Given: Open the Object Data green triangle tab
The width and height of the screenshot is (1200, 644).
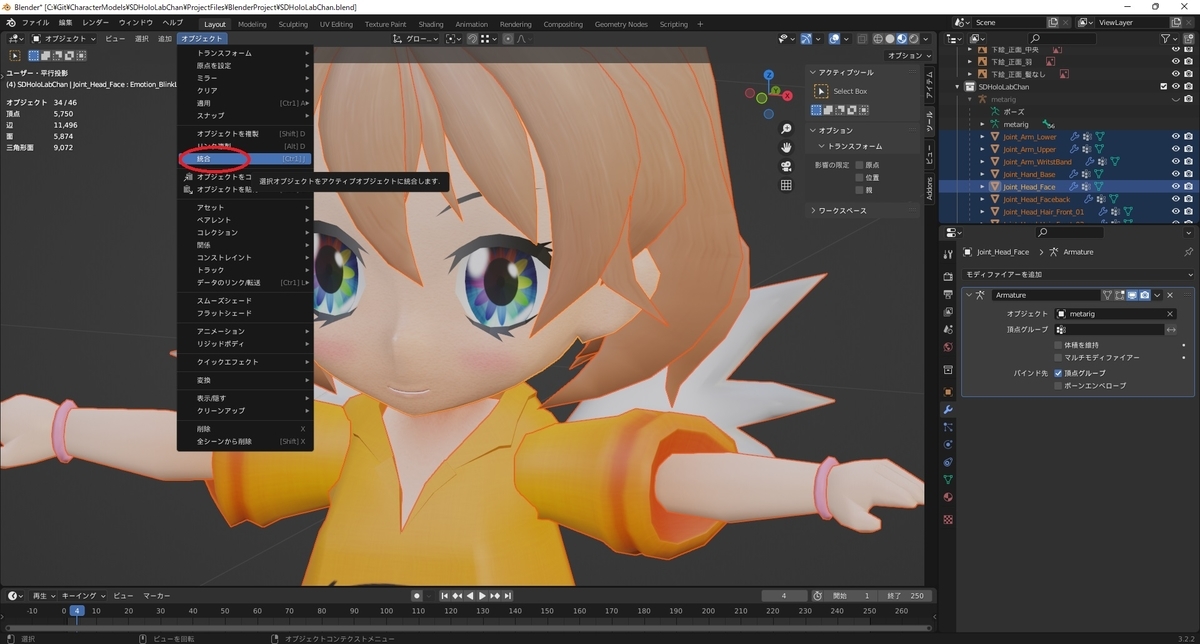Looking at the screenshot, I should pyautogui.click(x=948, y=479).
